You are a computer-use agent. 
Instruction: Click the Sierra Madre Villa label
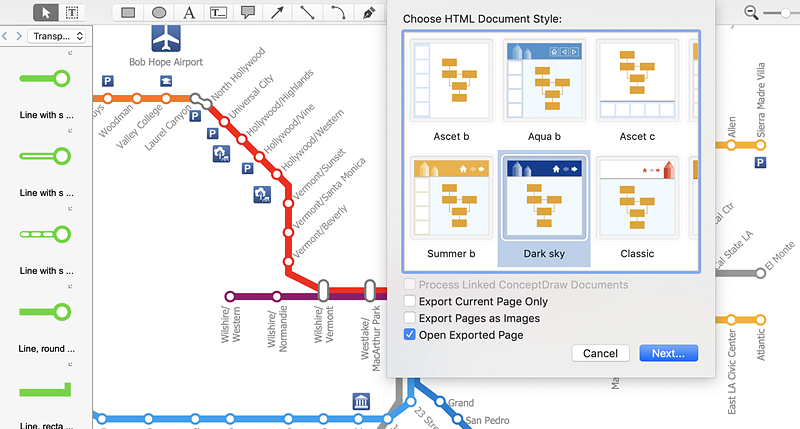pos(760,100)
